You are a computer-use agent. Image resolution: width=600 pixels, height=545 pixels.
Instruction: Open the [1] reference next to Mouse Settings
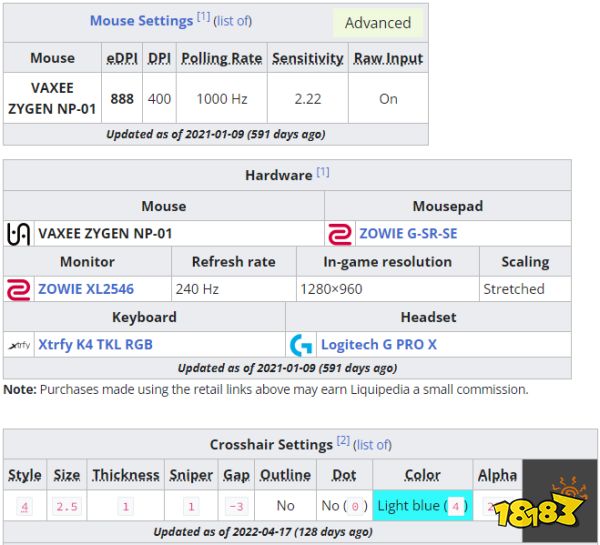tap(203, 17)
